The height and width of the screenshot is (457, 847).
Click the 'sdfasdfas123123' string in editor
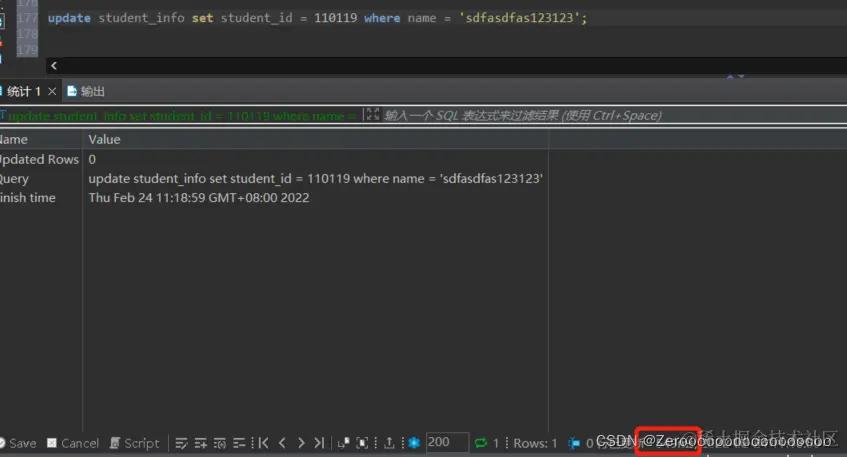519,18
